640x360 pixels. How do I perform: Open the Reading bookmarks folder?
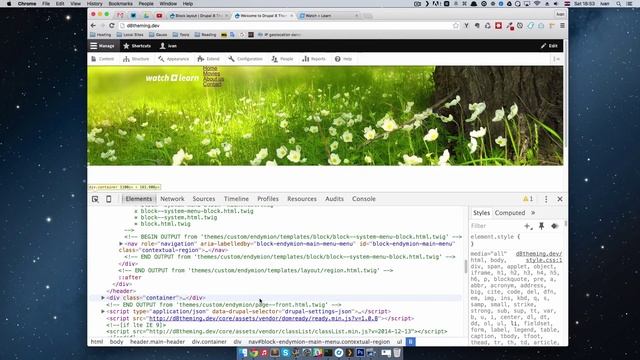[x=205, y=35]
